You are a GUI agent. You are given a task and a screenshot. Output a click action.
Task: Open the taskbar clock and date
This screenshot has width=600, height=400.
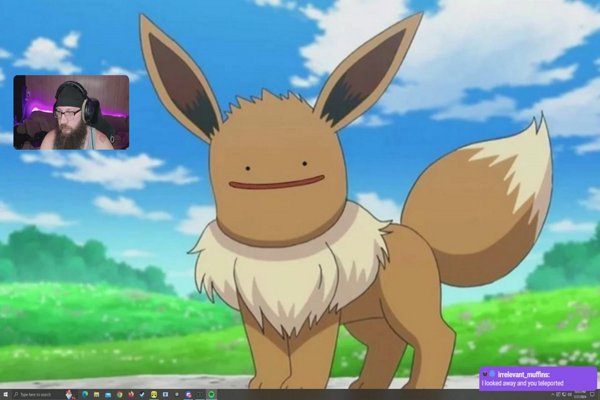(580, 394)
